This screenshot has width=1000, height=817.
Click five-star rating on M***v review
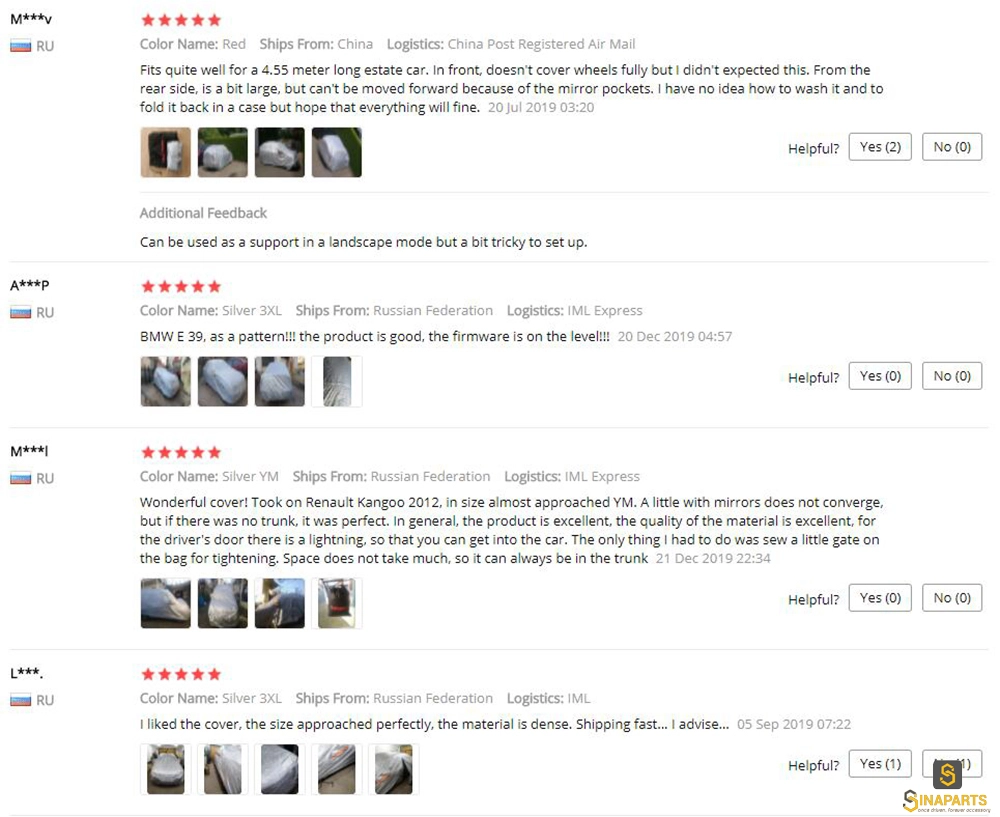click(181, 20)
